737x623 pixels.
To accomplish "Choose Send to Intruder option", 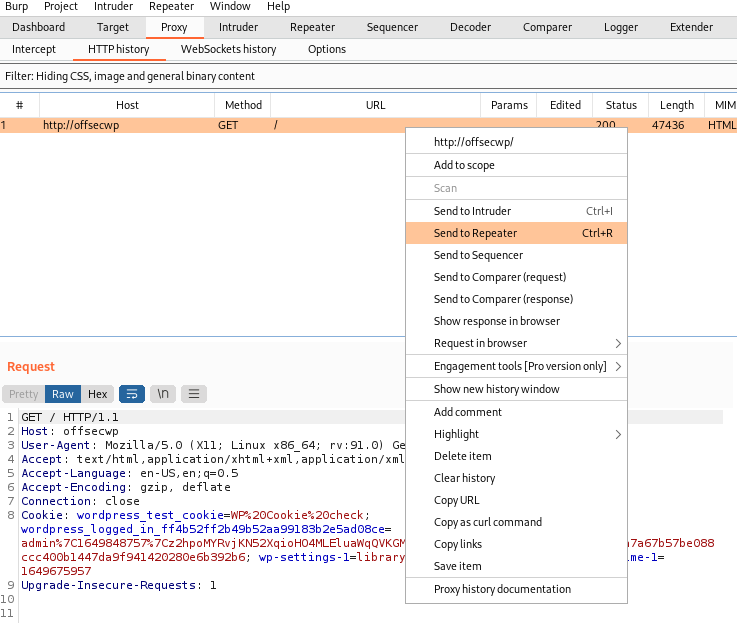I will (x=472, y=211).
